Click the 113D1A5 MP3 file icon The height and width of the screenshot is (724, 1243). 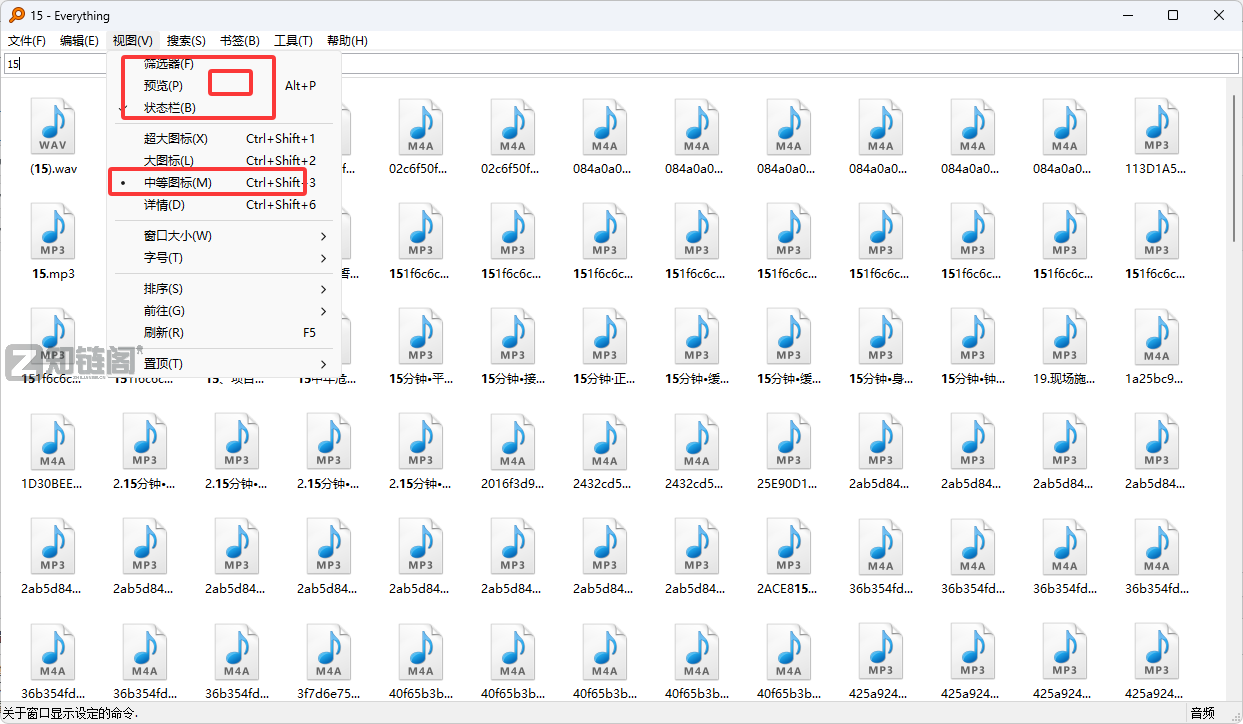(x=1156, y=127)
